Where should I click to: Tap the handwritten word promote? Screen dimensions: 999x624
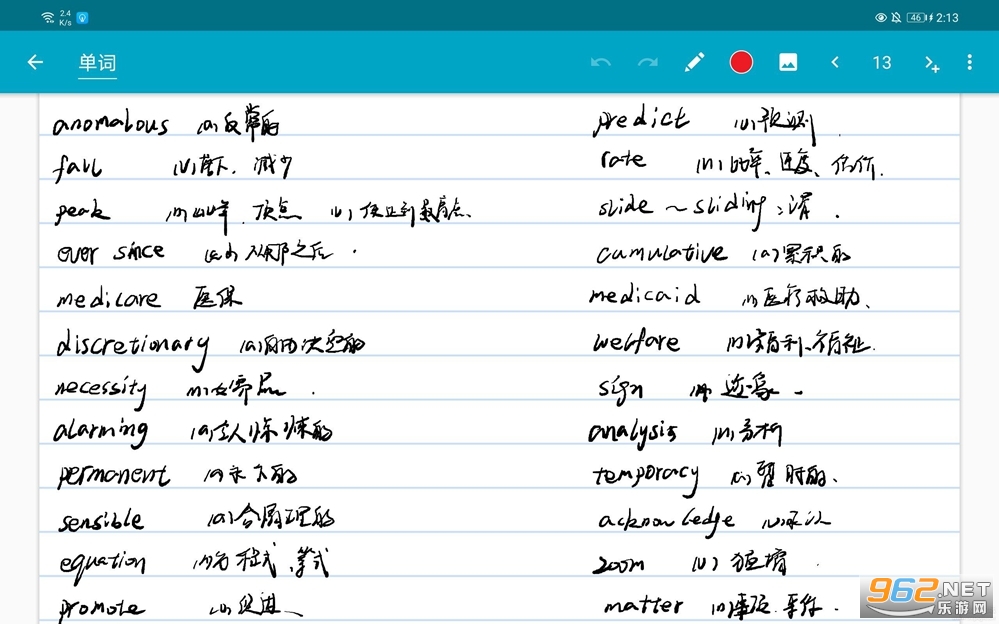coord(101,609)
